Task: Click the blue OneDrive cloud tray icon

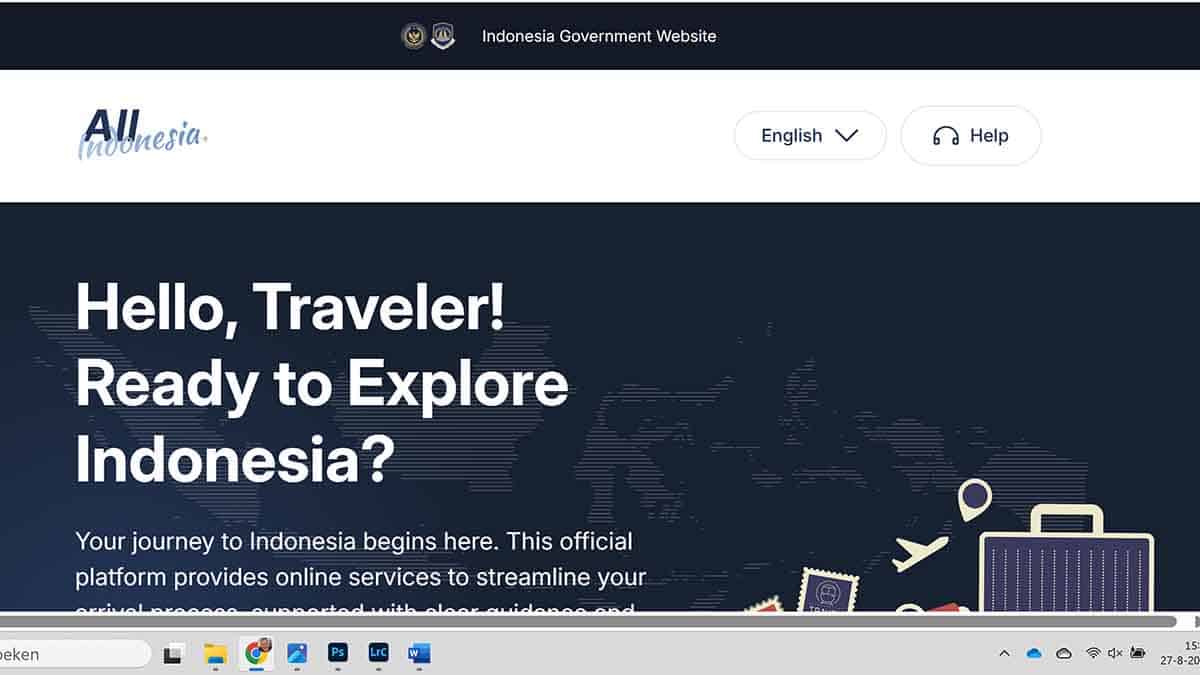Action: pos(1034,653)
